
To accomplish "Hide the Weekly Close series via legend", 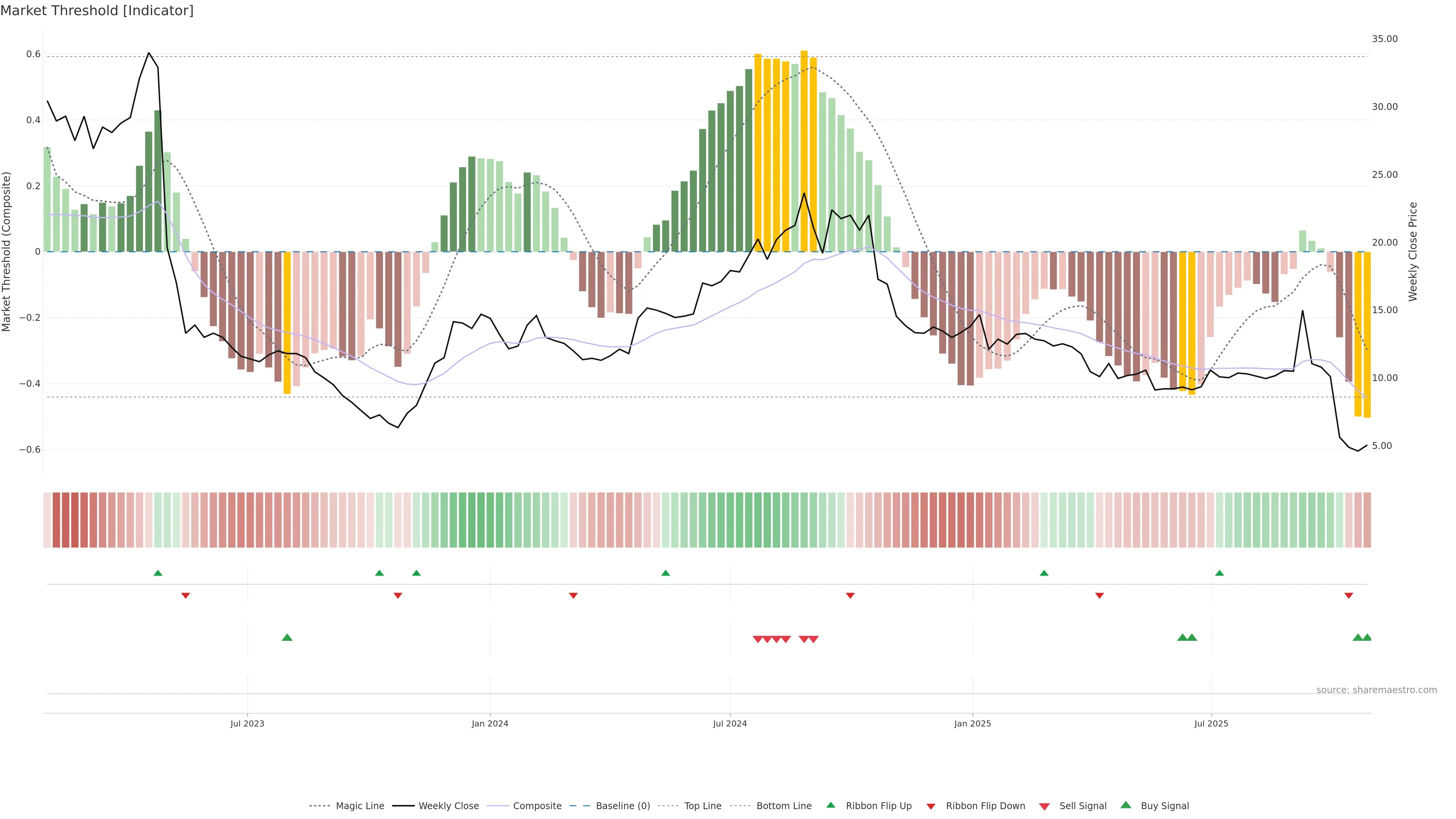I will (448, 806).
